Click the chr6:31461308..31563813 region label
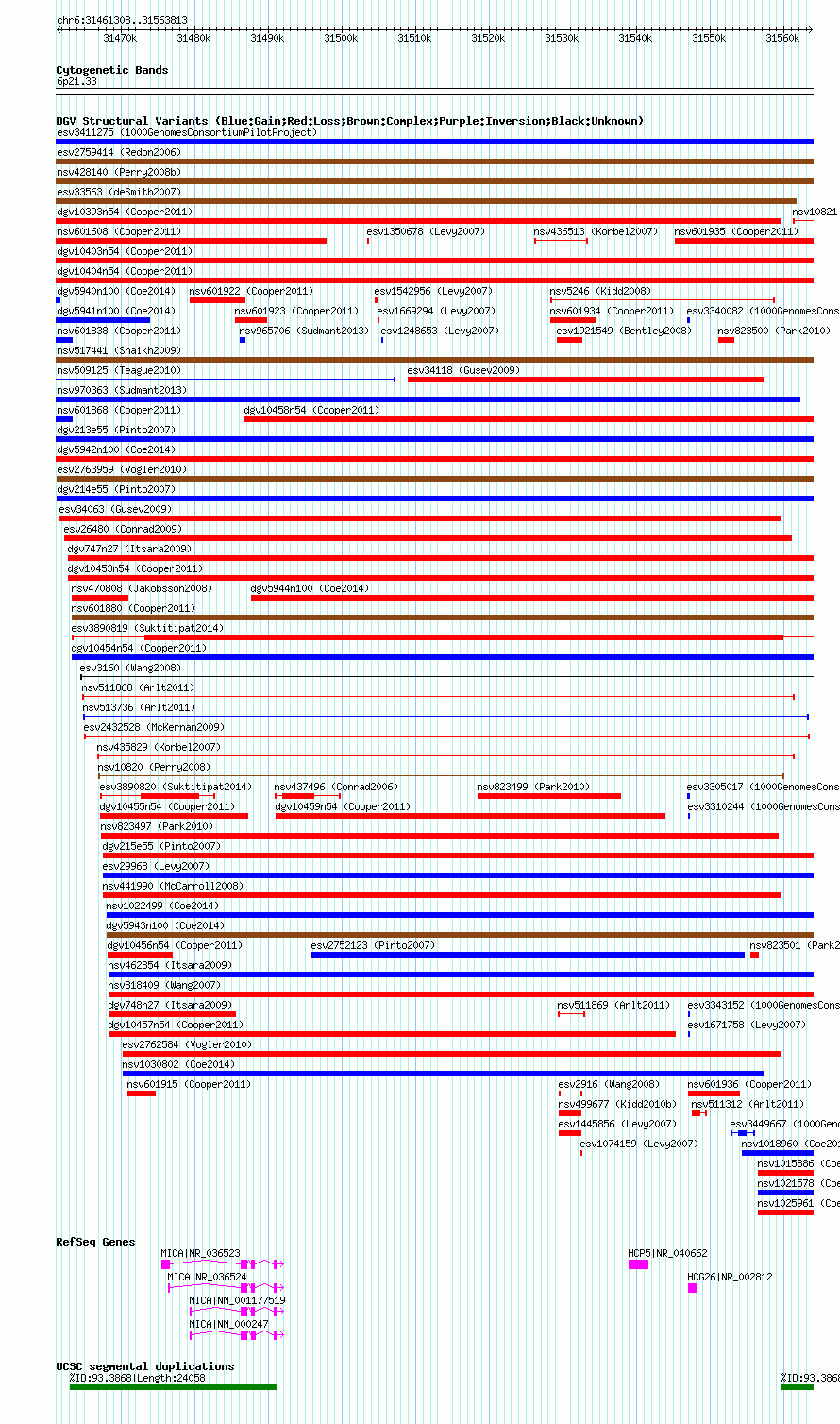The width and height of the screenshot is (840, 1424). tap(122, 20)
